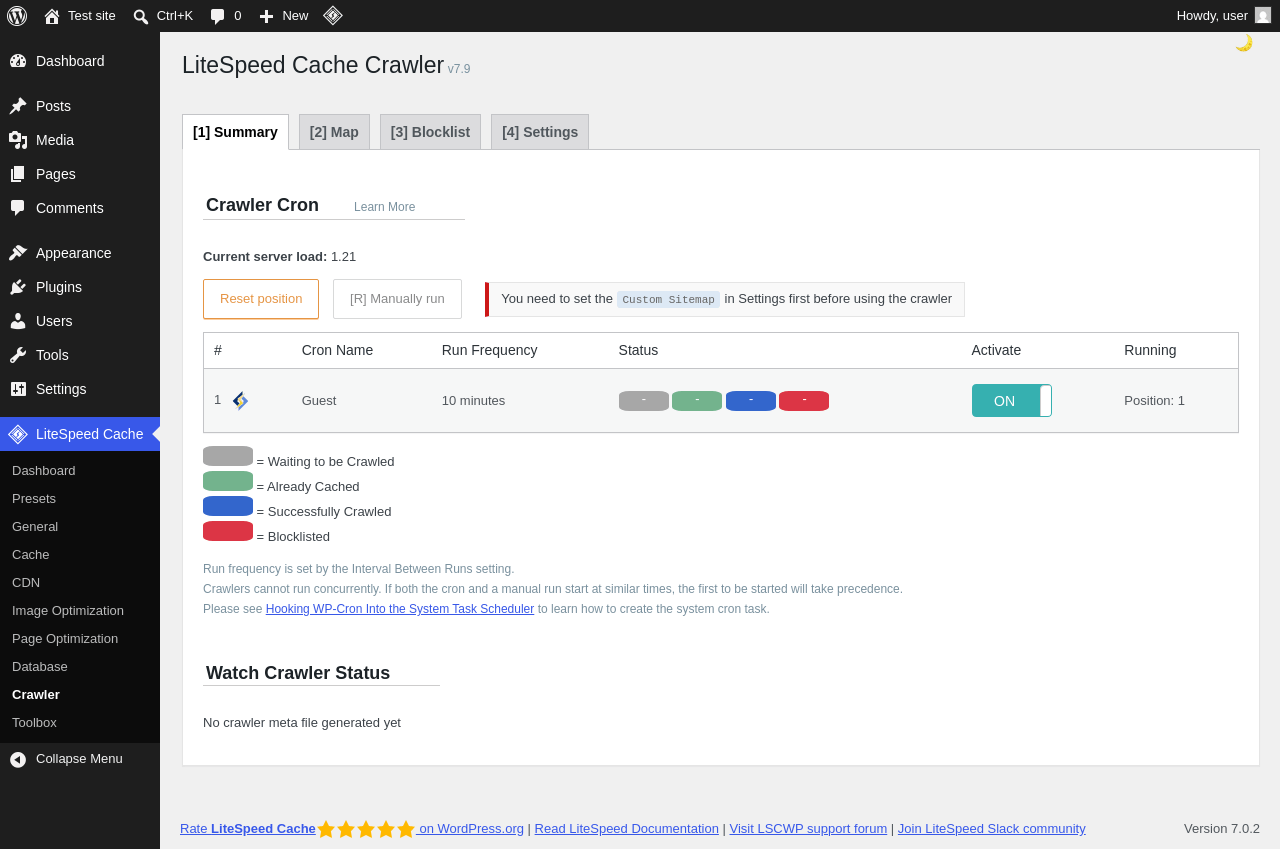Click the '10 minutes' frequency cell
The height and width of the screenshot is (849, 1280).
473,401
